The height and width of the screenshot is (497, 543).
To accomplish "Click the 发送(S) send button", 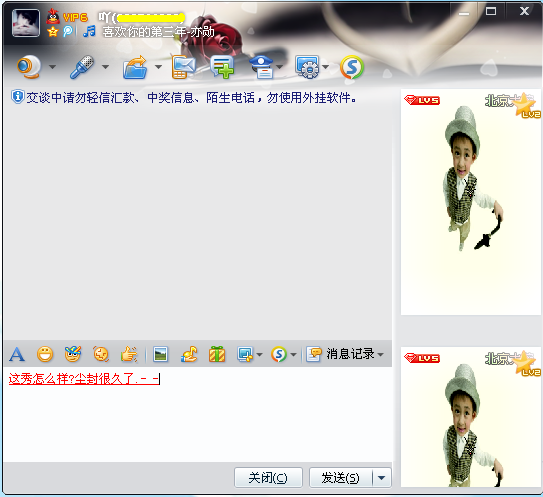I will tap(341, 478).
